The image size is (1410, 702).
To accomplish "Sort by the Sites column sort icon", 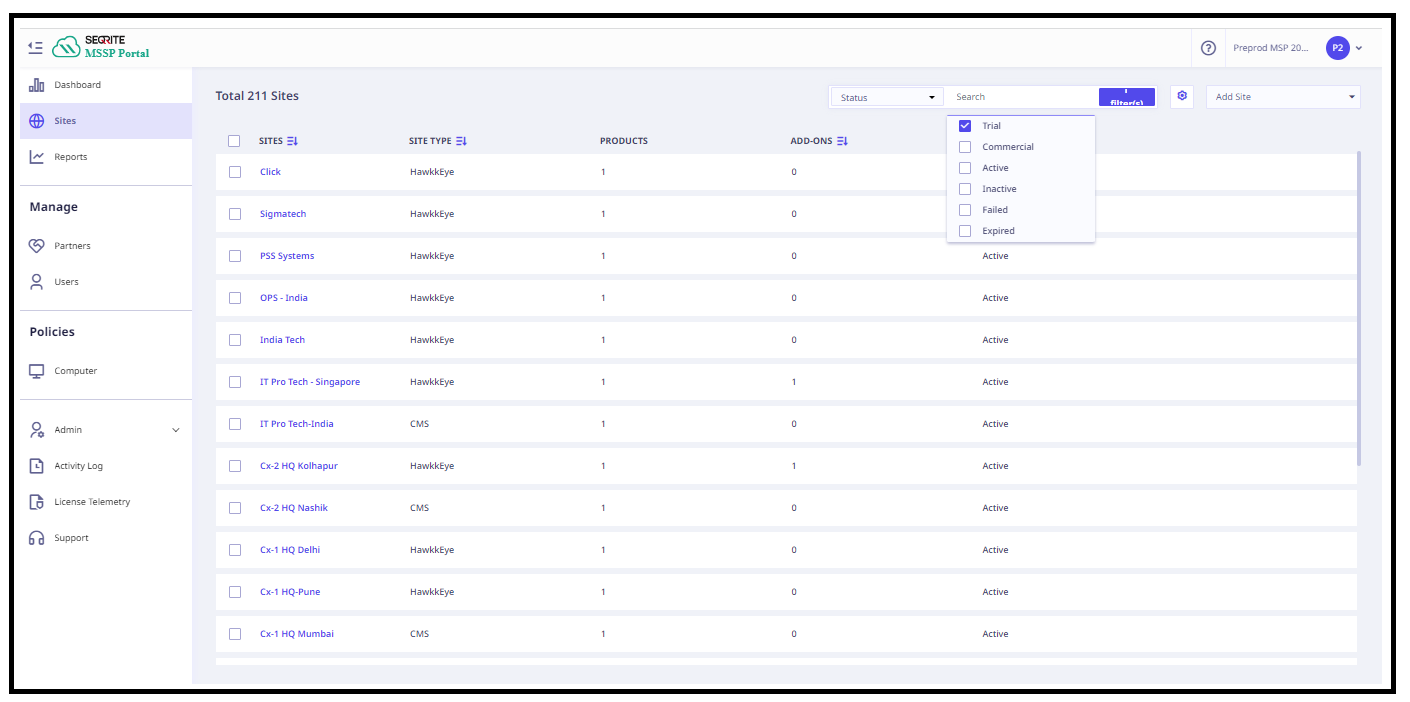I will point(292,141).
